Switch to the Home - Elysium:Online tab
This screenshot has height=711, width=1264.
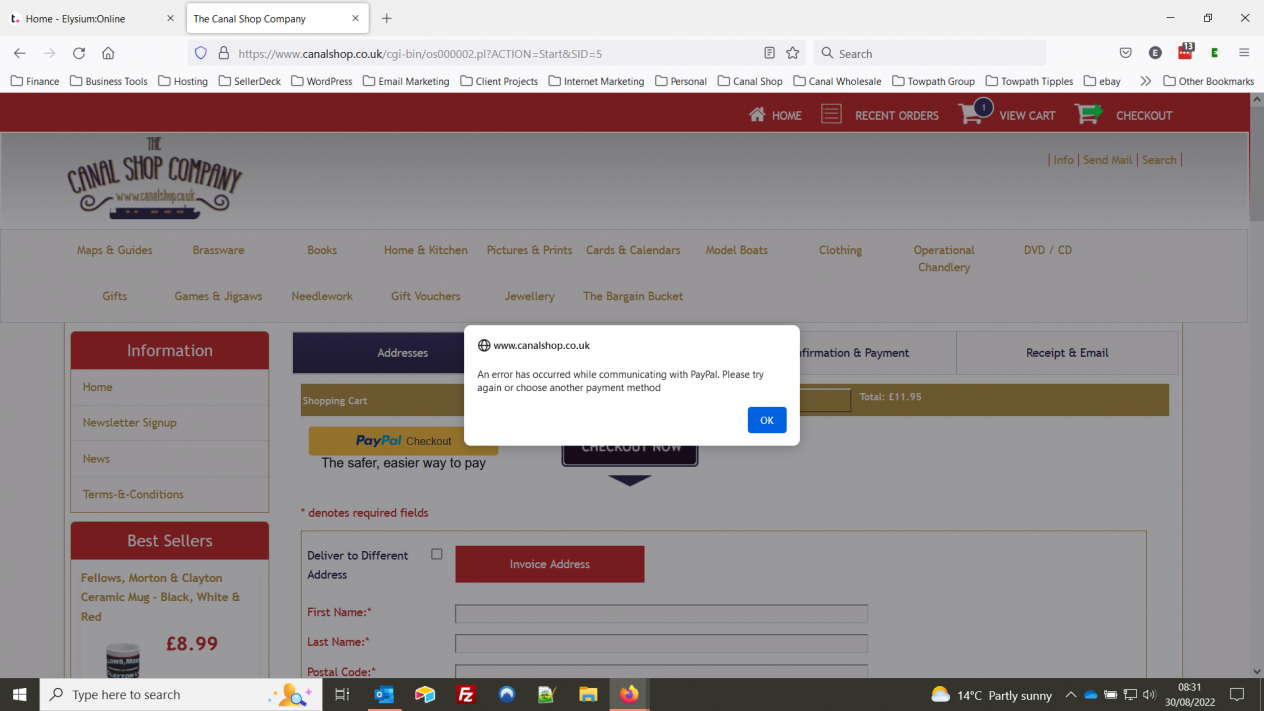pyautogui.click(x=88, y=18)
